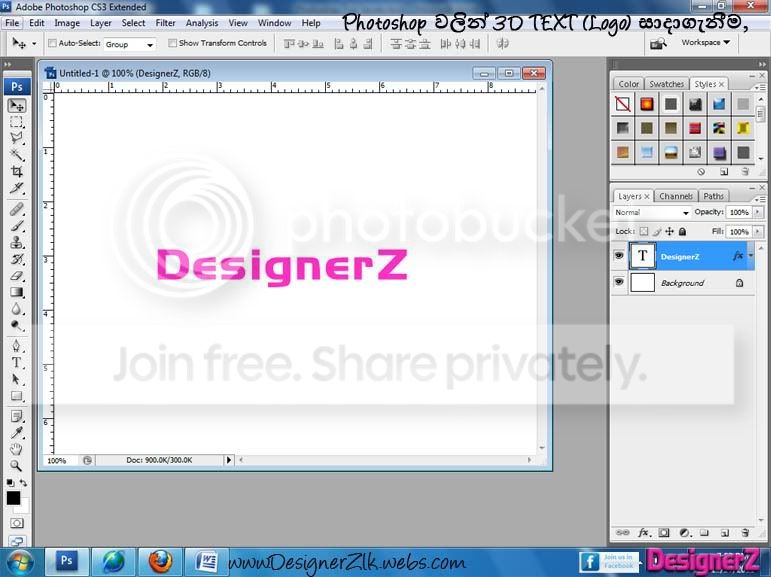Check Show Transform Controls
771x577 pixels.
(x=172, y=43)
